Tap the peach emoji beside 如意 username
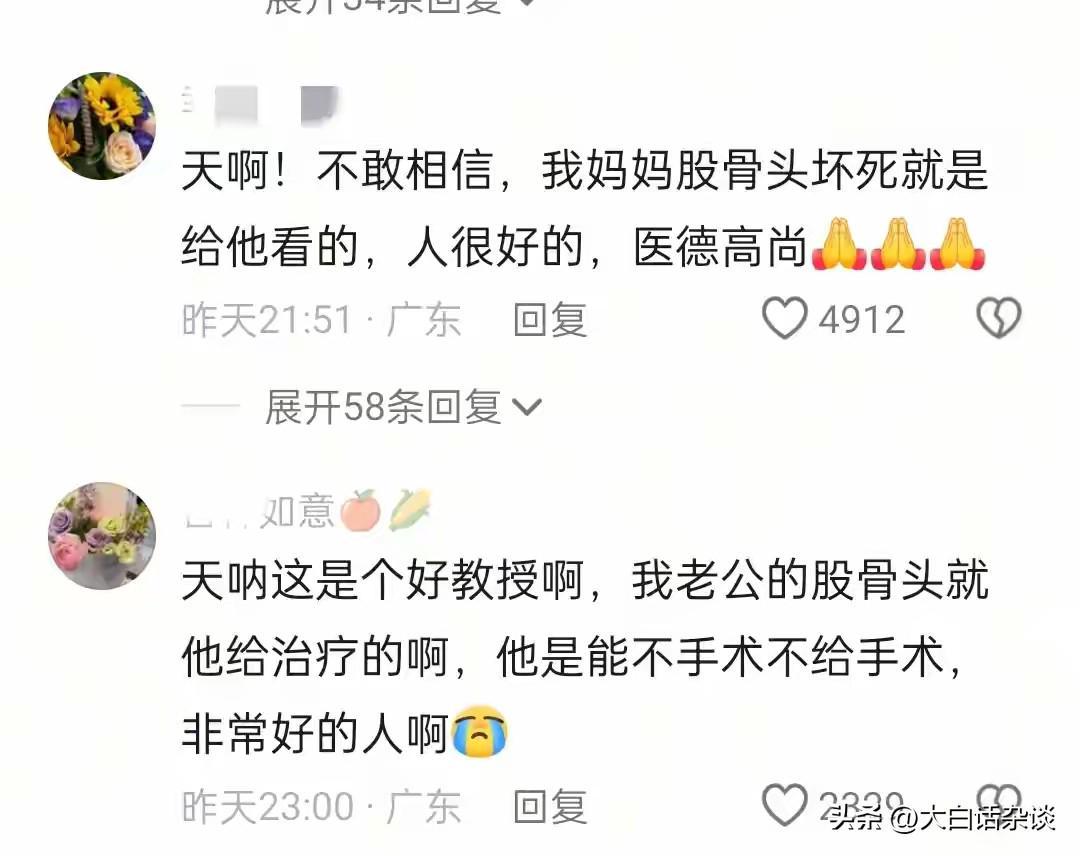The width and height of the screenshot is (1080, 856). click(x=360, y=511)
